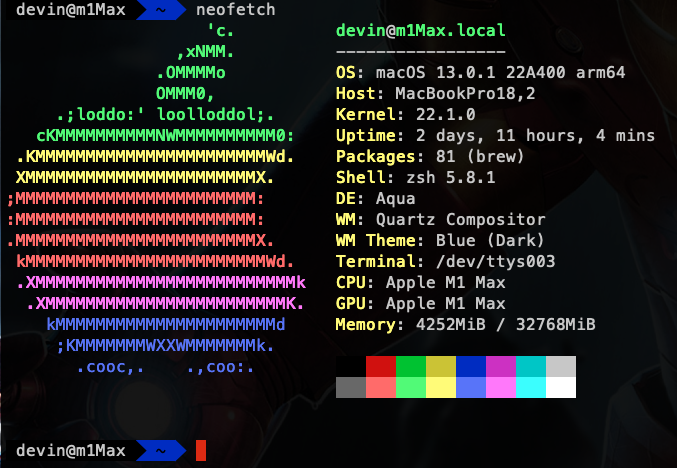Click the teal cyan block in top row
Viewport: 677px width, 468px height.
pyautogui.click(x=531, y=367)
